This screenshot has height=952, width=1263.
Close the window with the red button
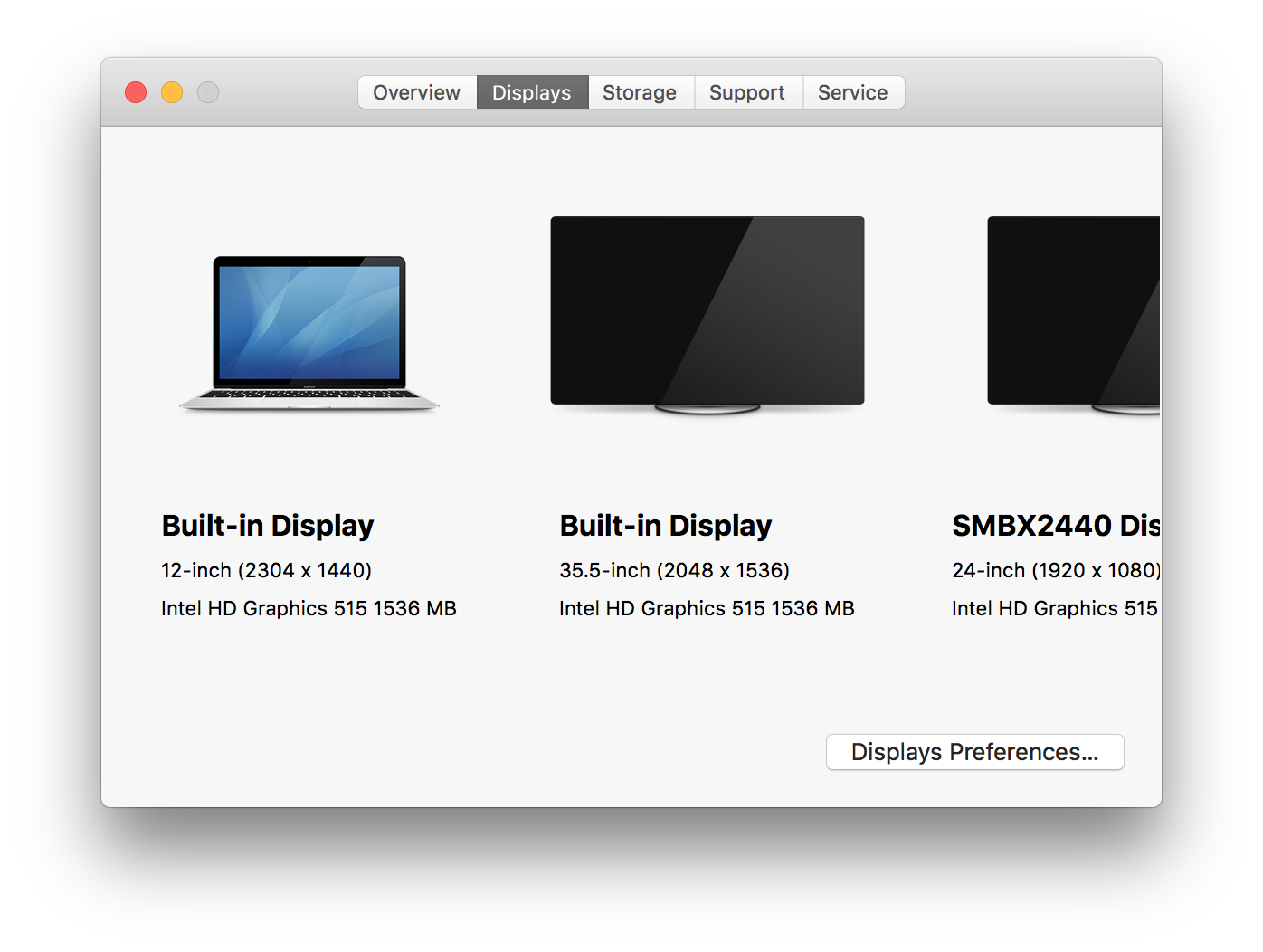(x=136, y=92)
